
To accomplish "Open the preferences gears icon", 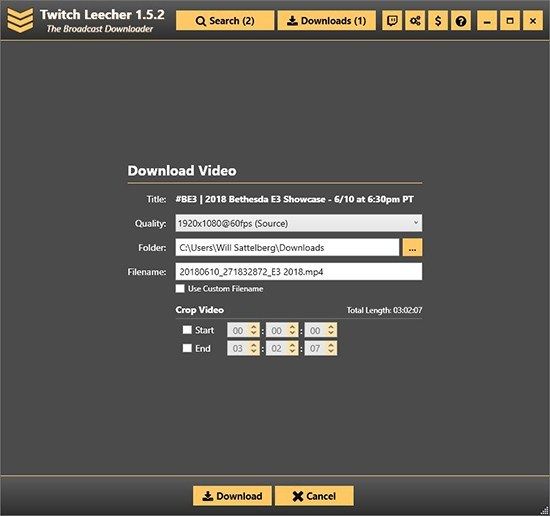I will [x=415, y=21].
